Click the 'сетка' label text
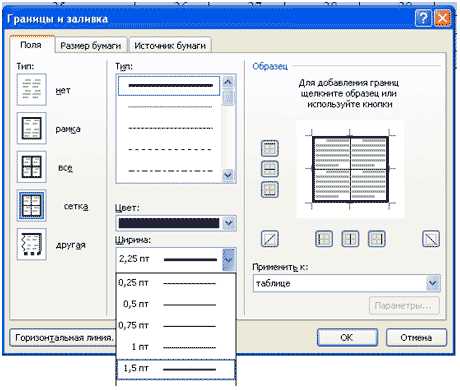This screenshot has width=460, height=390. pyautogui.click(x=76, y=206)
